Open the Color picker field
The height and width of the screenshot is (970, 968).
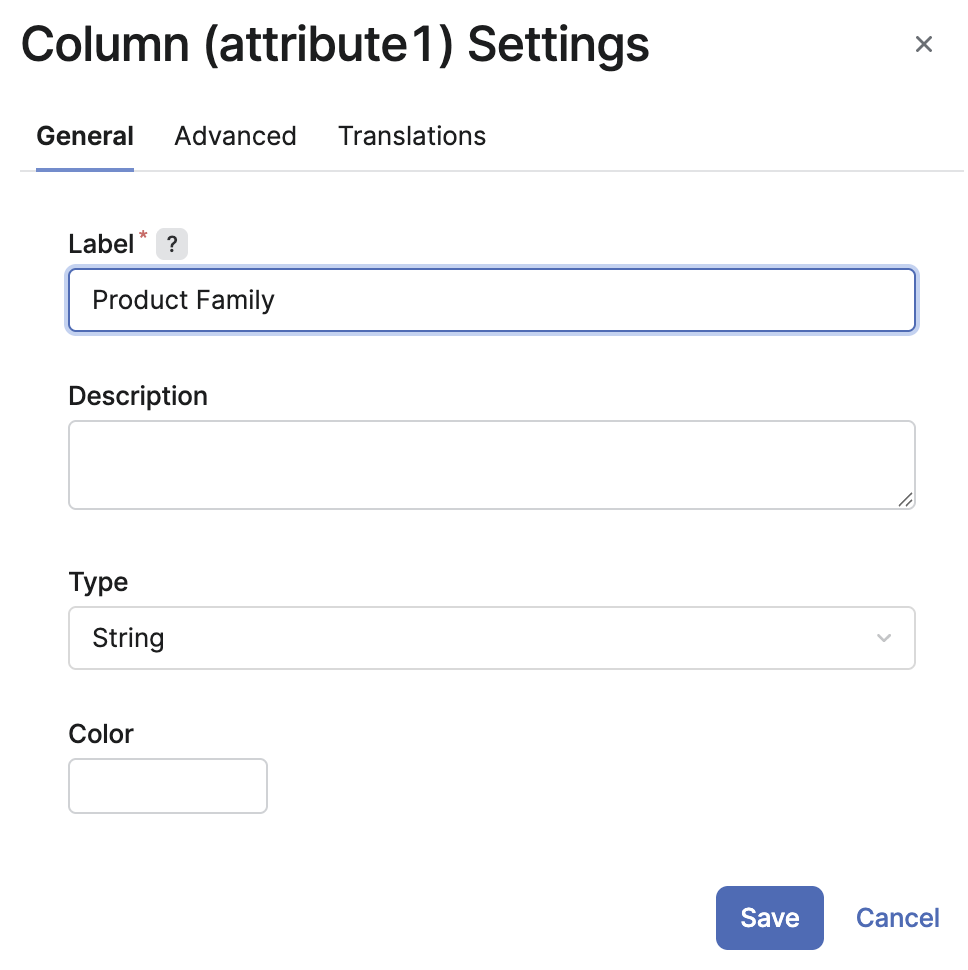pos(168,786)
